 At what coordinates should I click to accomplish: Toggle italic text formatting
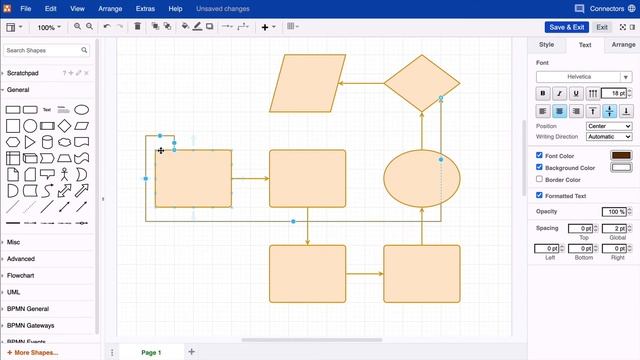[x=559, y=93]
